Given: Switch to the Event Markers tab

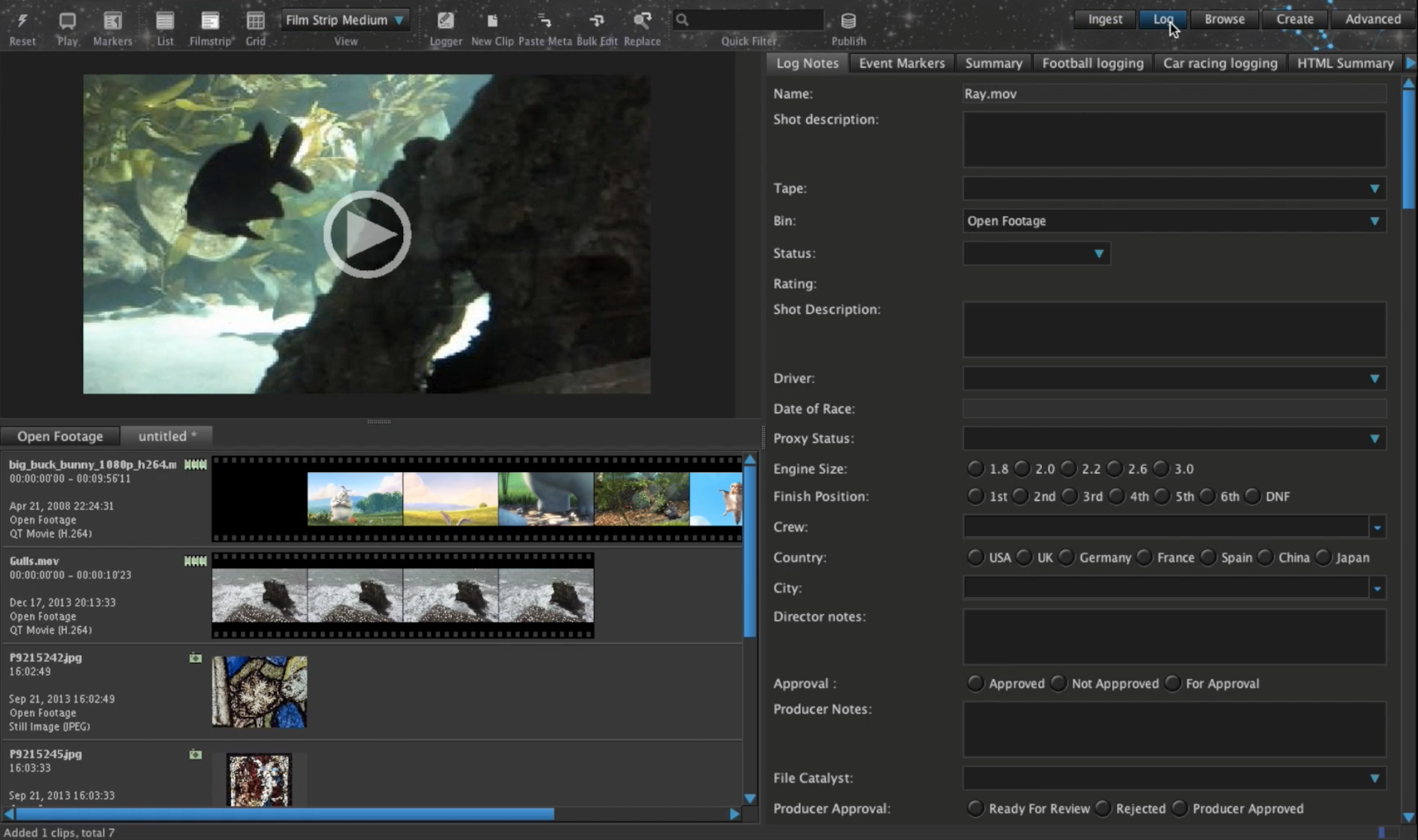Looking at the screenshot, I should [x=902, y=63].
